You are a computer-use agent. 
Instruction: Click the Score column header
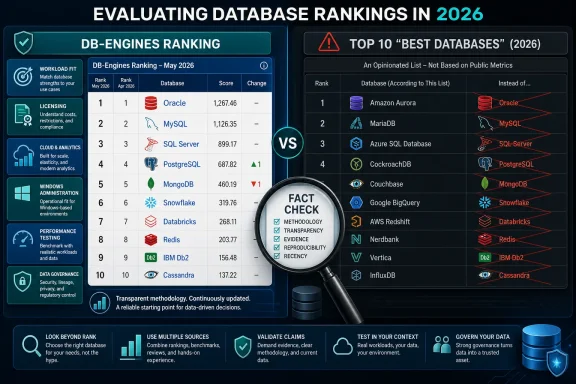tap(226, 83)
